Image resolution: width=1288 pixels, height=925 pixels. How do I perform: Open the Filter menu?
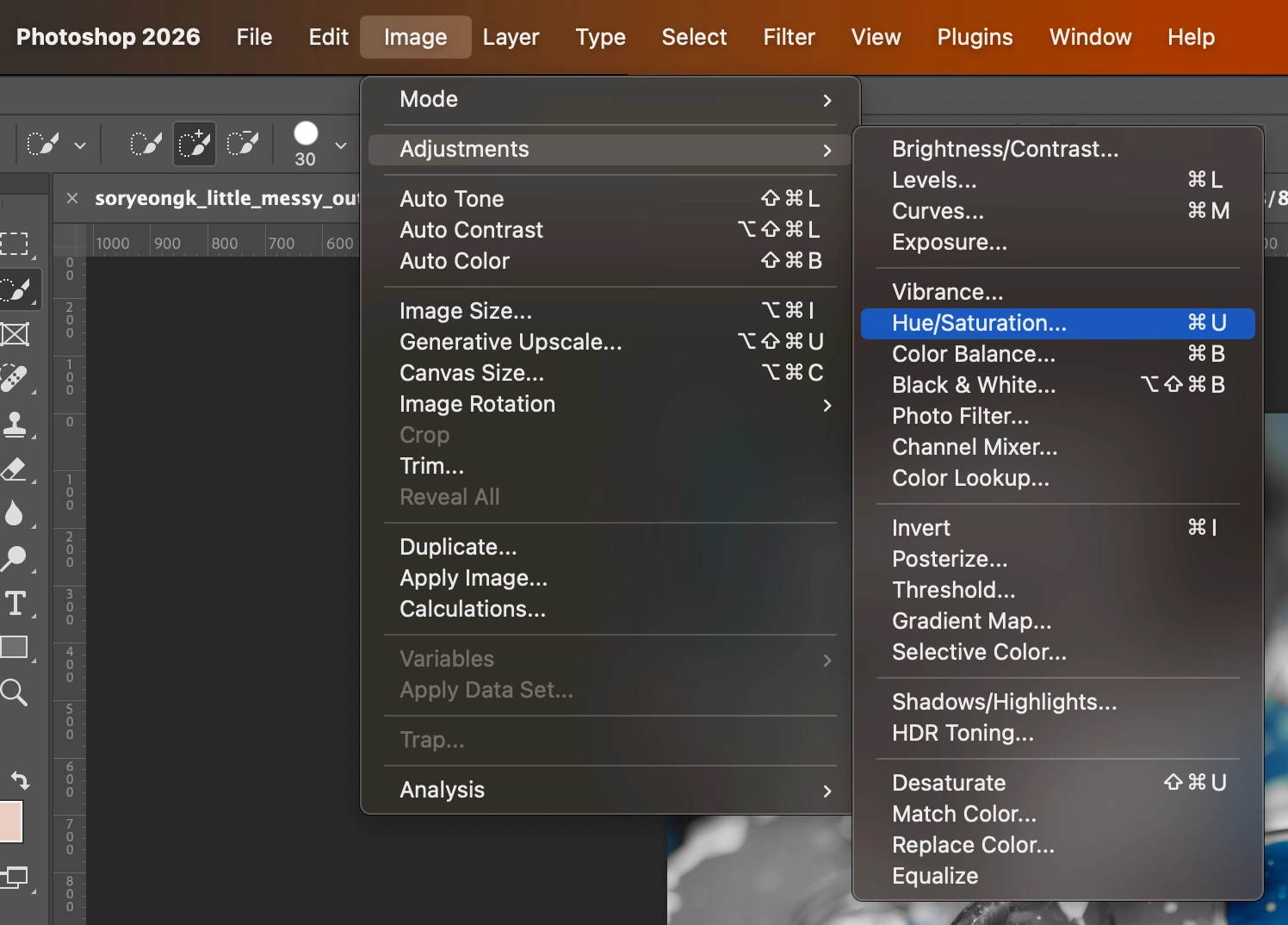(x=789, y=37)
